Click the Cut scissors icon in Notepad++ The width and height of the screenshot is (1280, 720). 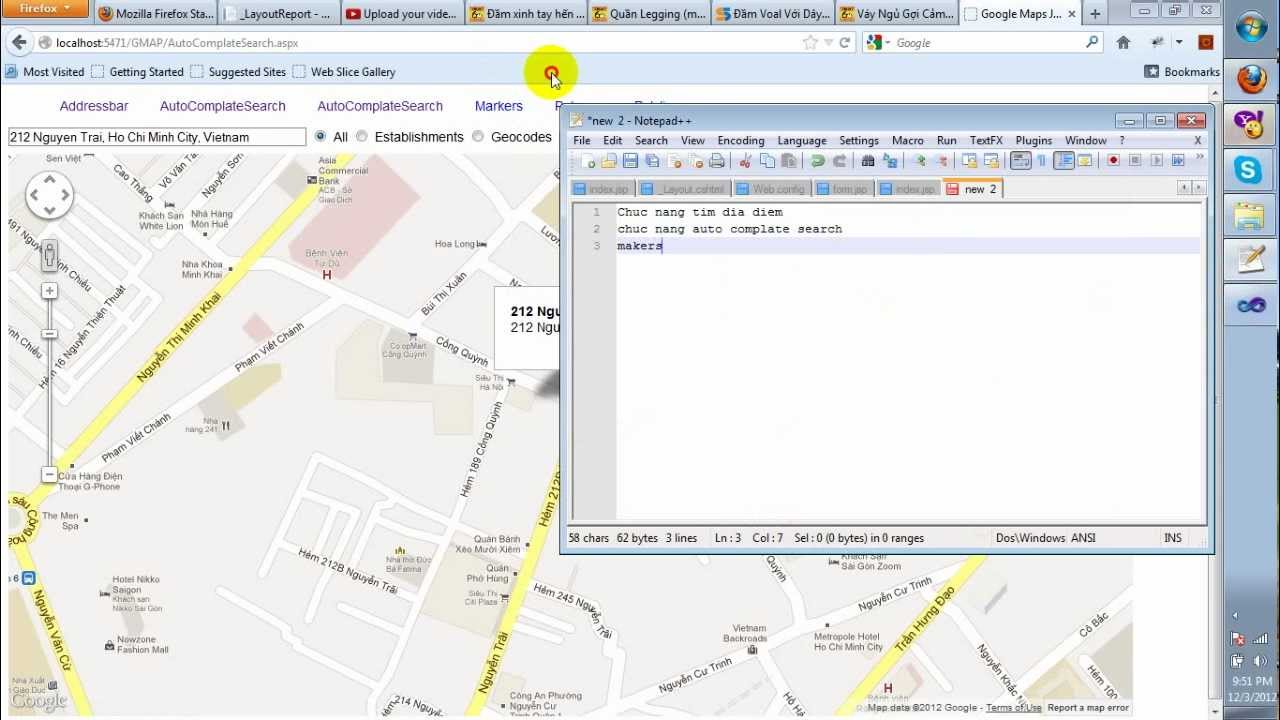click(x=745, y=161)
